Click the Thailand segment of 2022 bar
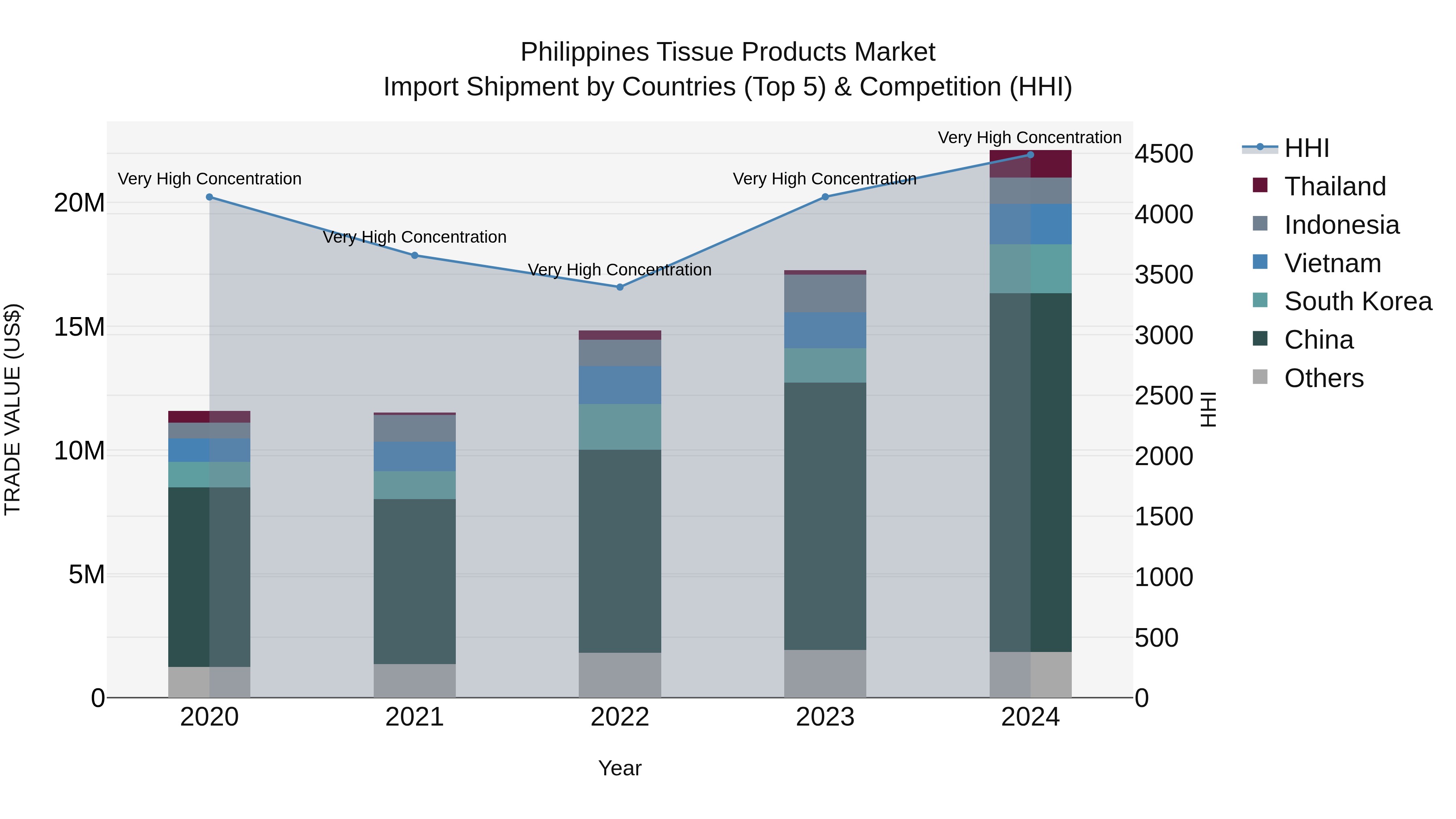 (620, 335)
